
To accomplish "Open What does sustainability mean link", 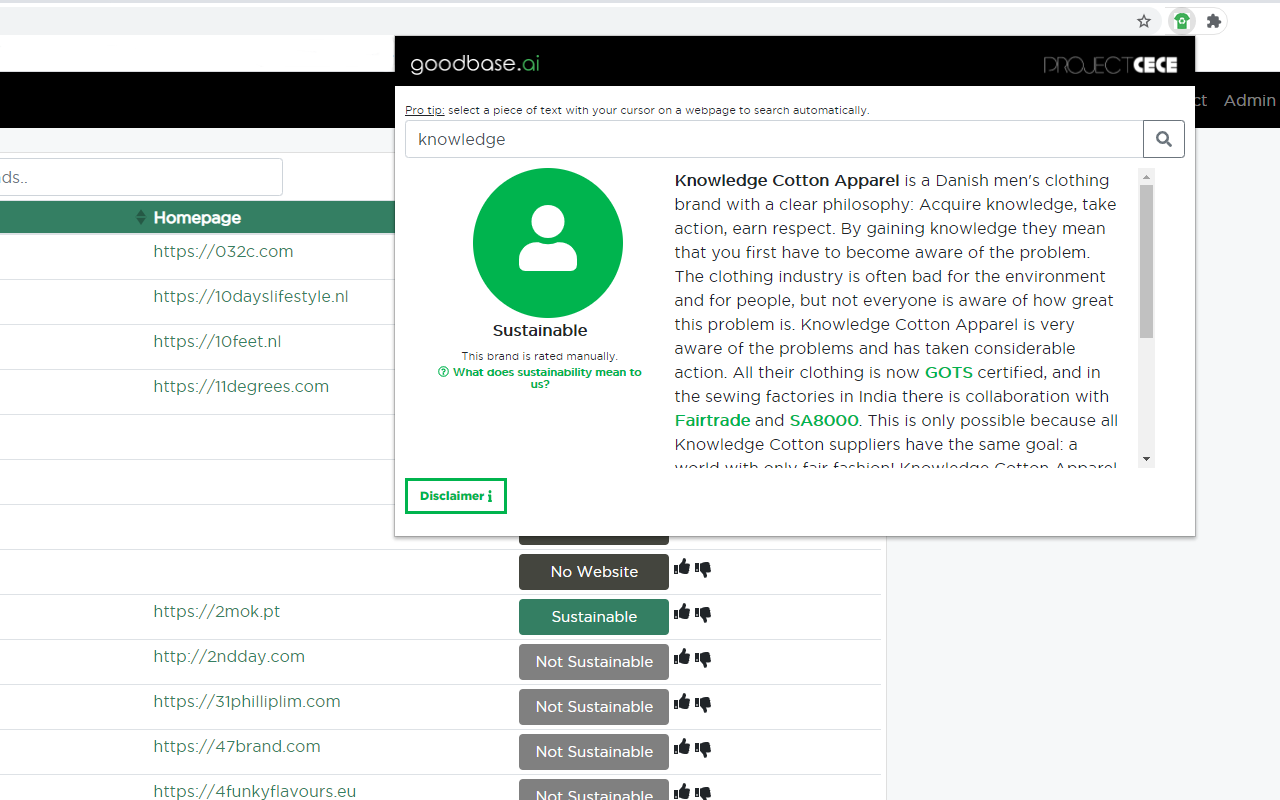I will (540, 377).
